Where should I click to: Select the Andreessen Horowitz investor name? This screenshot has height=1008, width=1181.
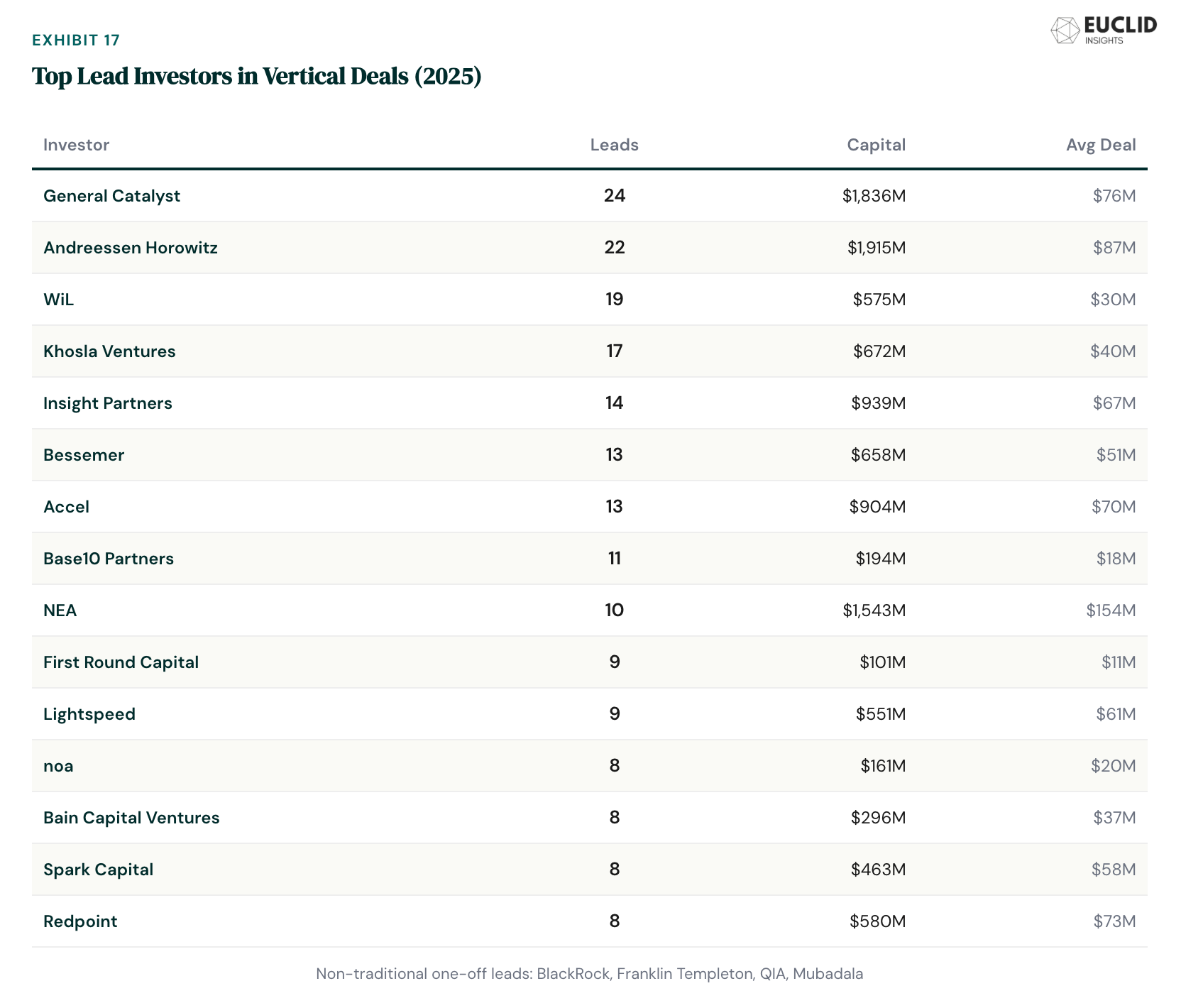[x=131, y=248]
